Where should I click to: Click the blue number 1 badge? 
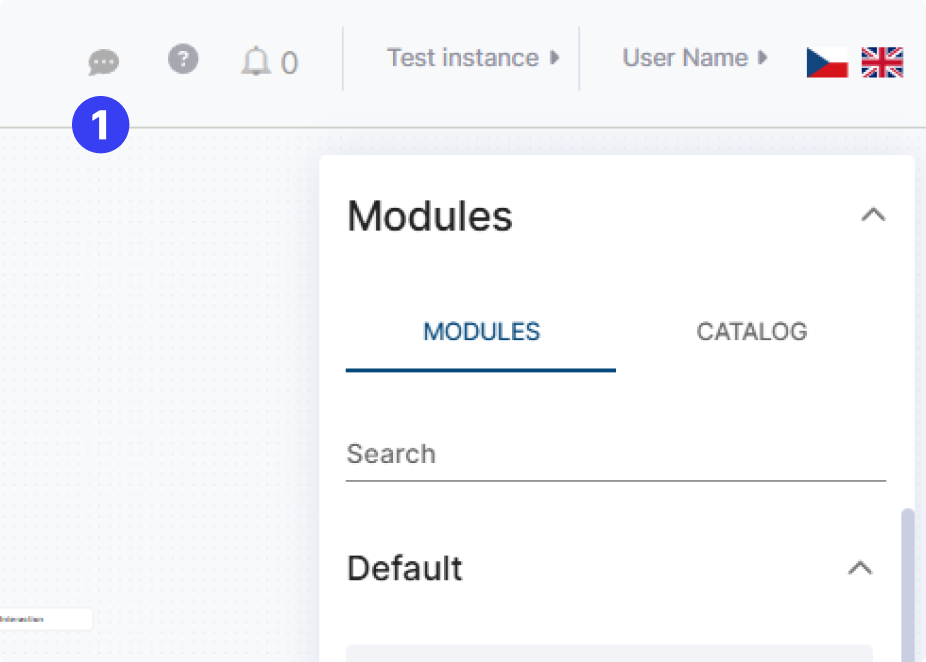(101, 125)
